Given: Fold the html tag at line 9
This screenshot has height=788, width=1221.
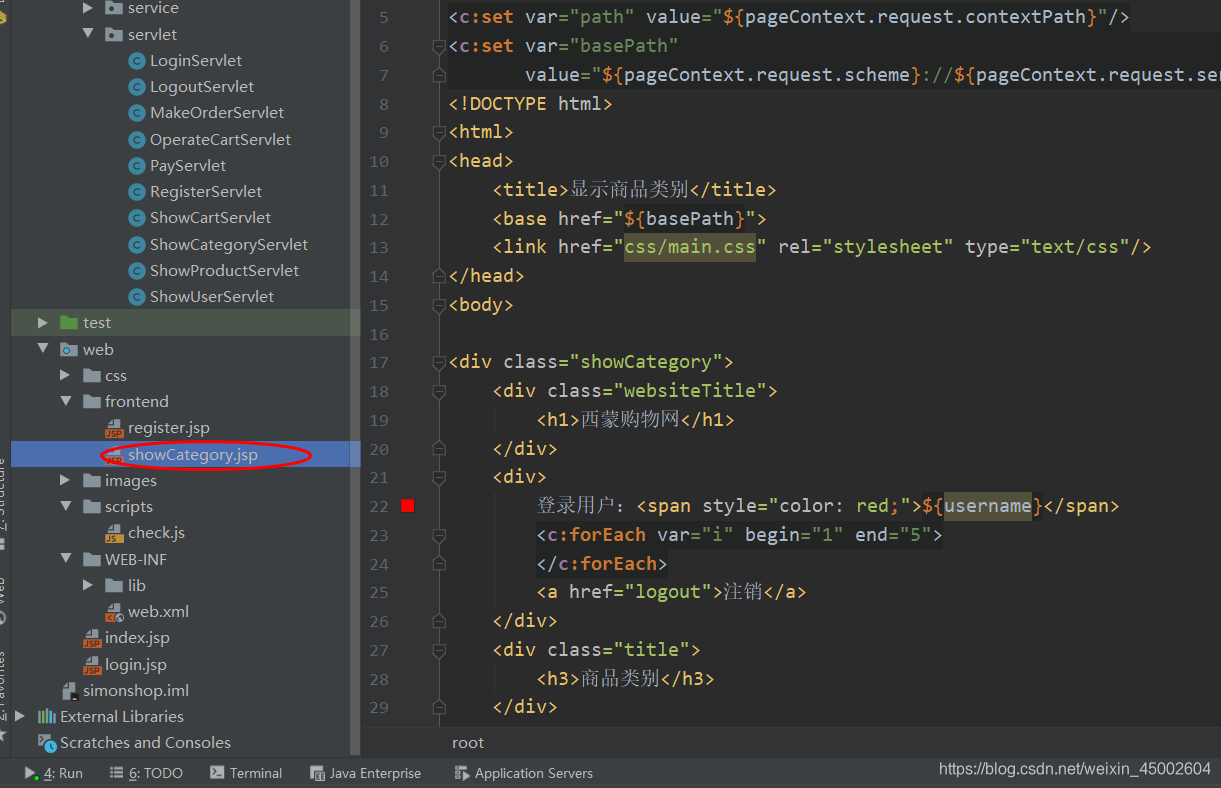Looking at the screenshot, I should click(438, 132).
